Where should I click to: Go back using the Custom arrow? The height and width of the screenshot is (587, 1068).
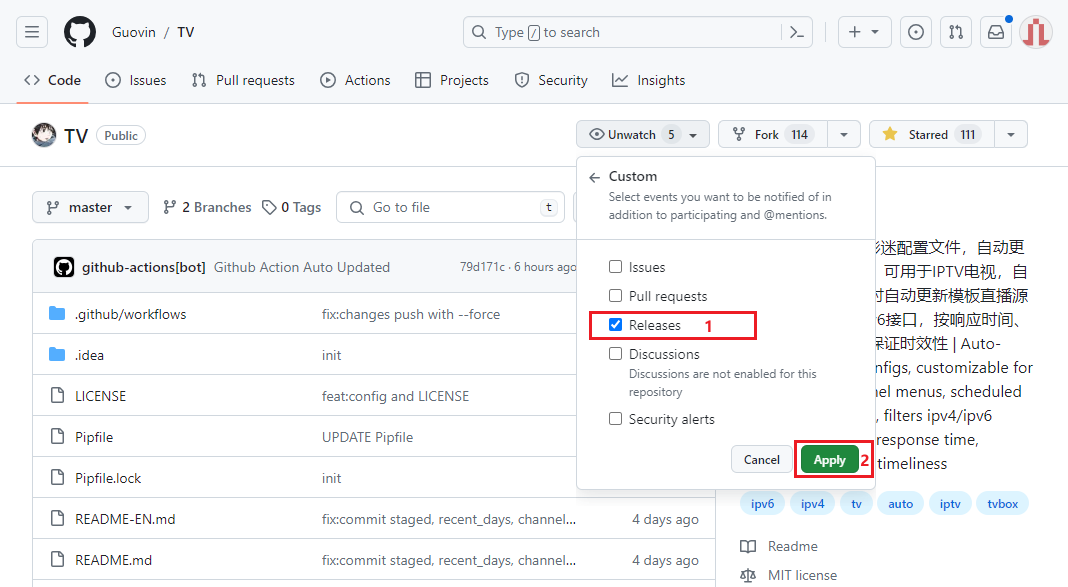[x=595, y=177]
